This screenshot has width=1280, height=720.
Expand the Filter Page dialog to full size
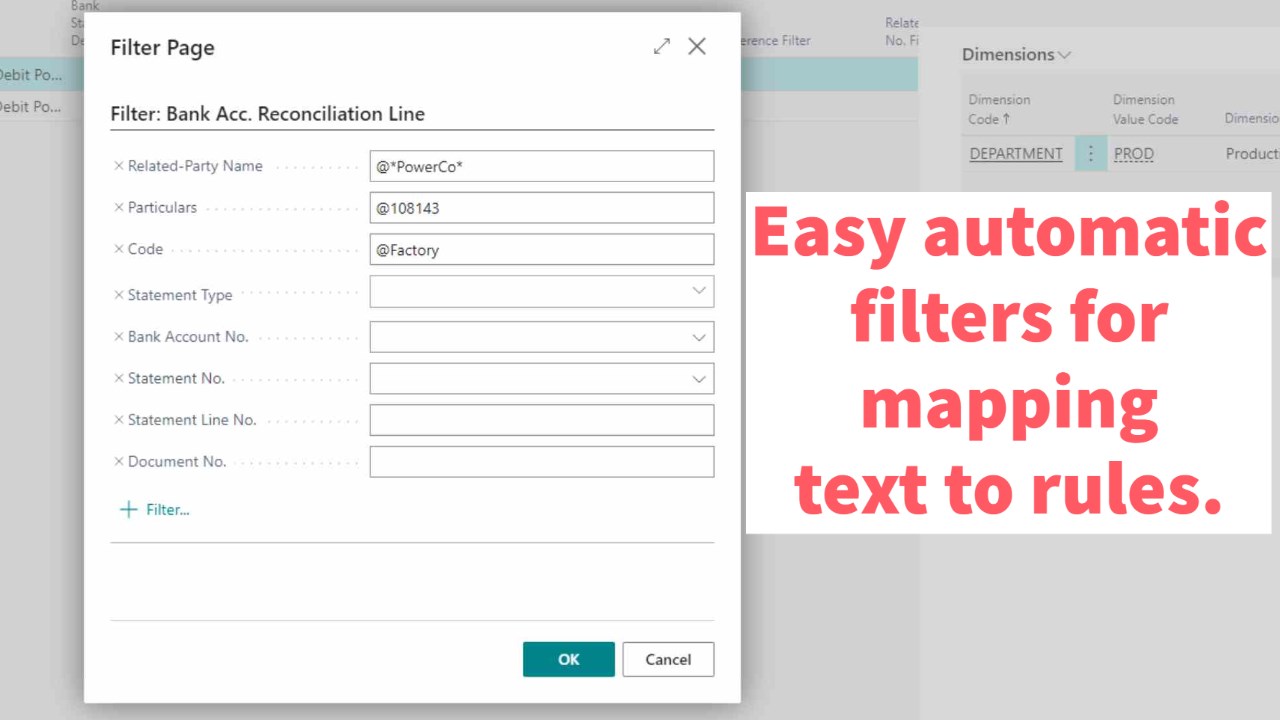[662, 46]
